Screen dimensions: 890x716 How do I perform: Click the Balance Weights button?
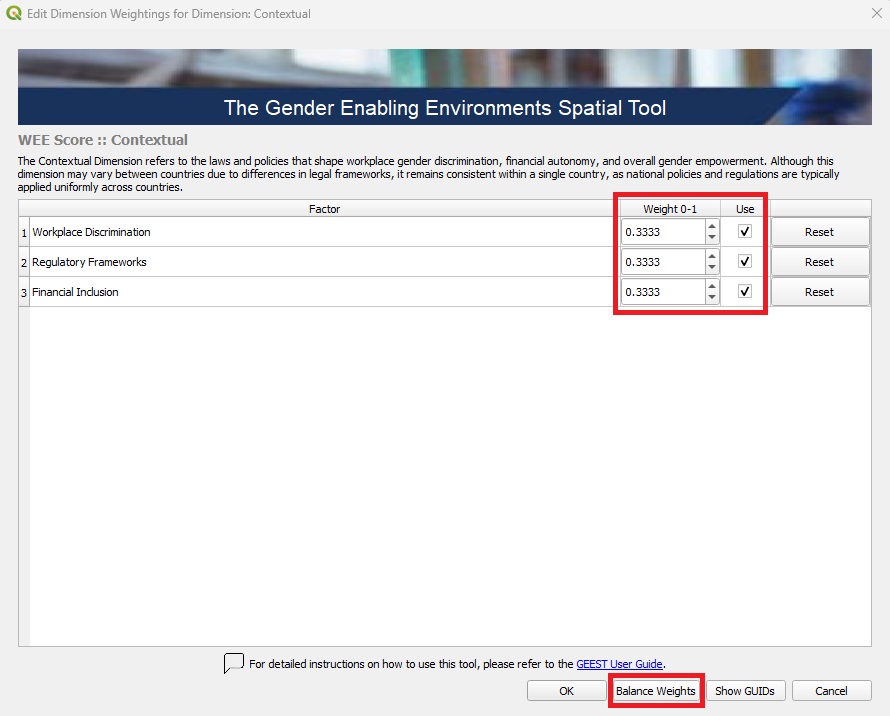[656, 690]
